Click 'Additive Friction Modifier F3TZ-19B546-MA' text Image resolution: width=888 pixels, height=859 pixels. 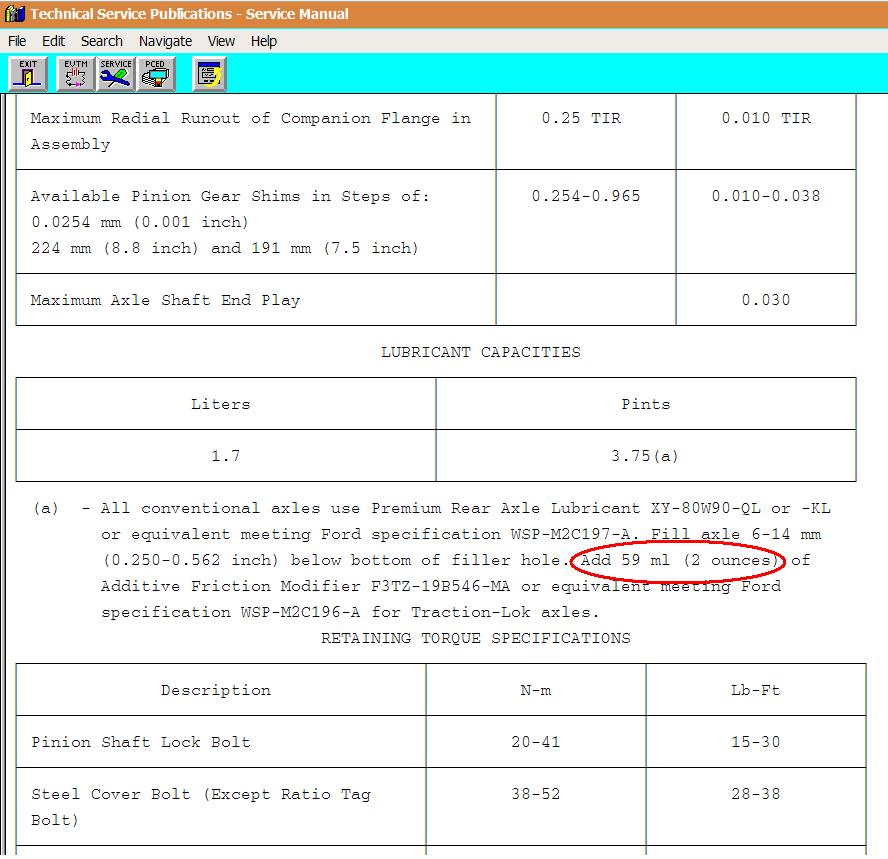(x=305, y=586)
